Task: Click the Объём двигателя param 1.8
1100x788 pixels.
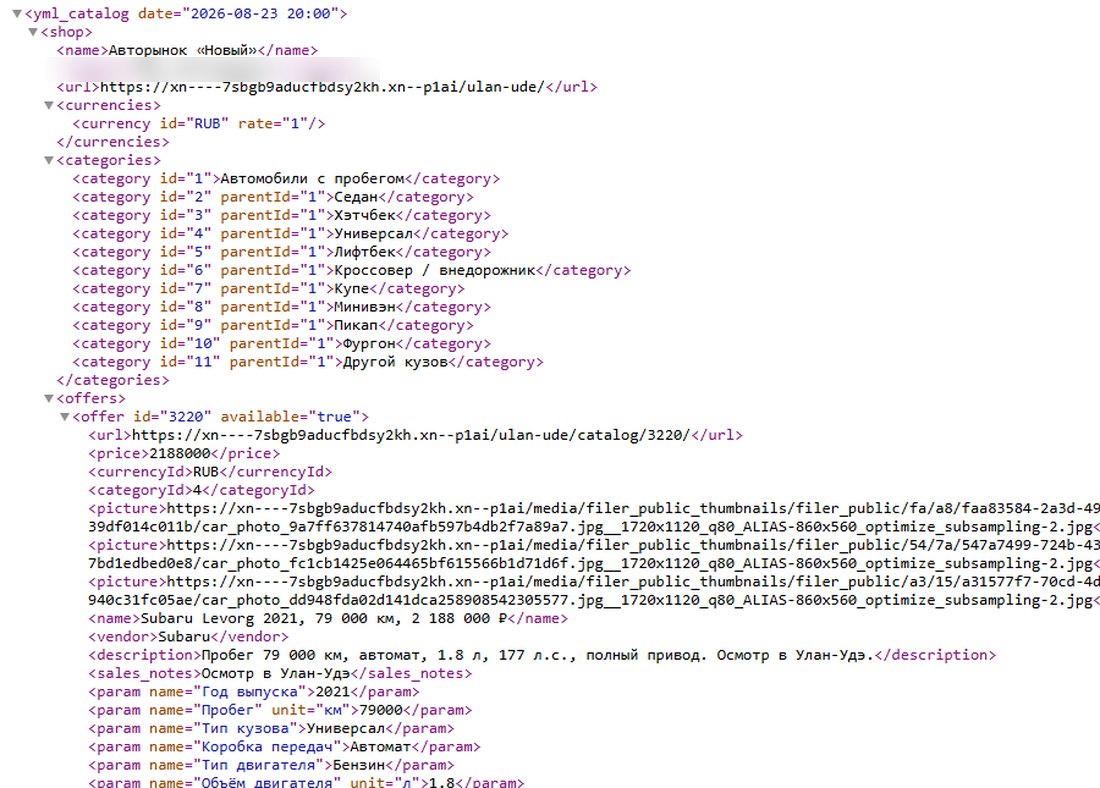Action: click(x=307, y=782)
